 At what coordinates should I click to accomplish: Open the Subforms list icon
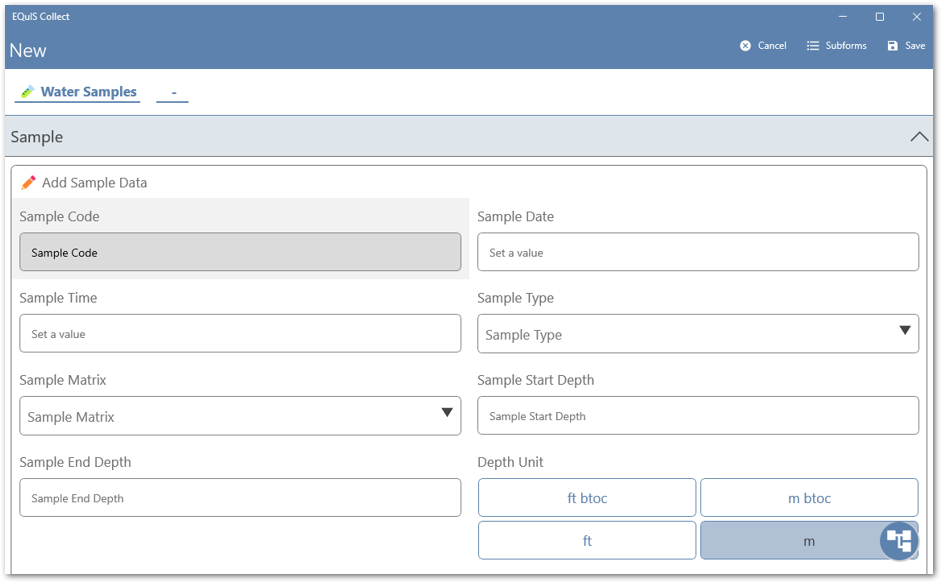point(812,45)
